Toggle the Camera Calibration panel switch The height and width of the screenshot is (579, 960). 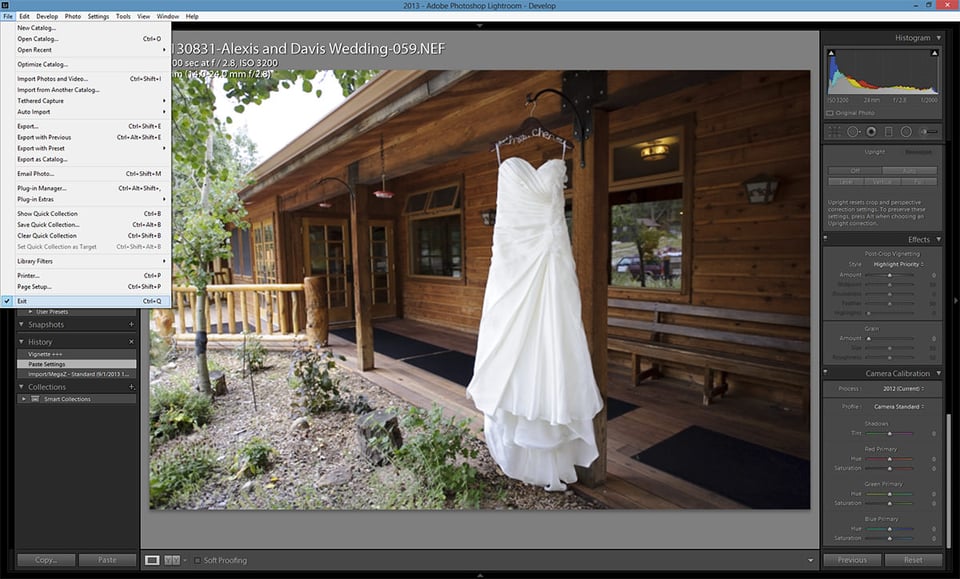[825, 372]
